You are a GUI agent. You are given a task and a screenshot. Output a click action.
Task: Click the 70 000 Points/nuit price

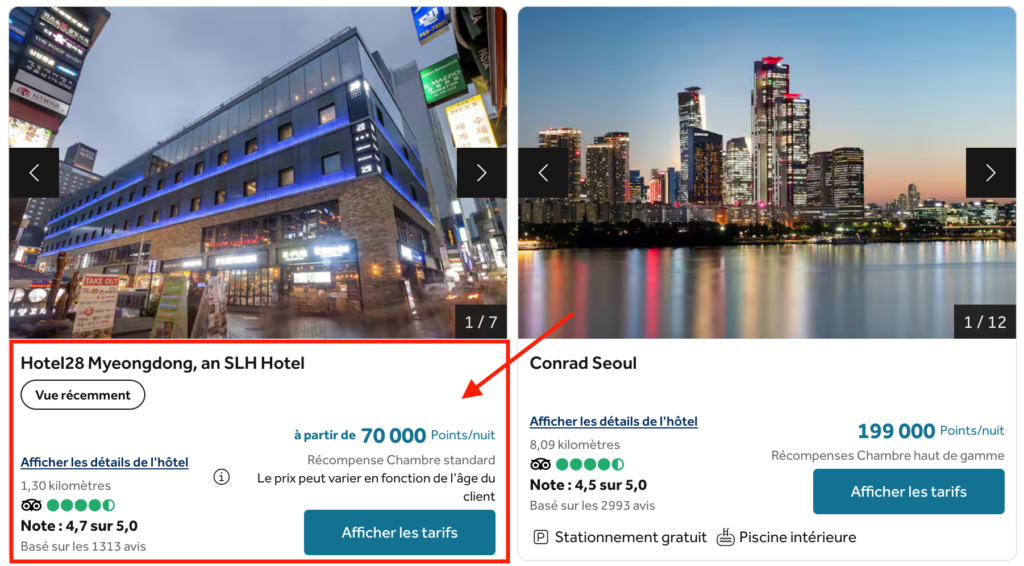pyautogui.click(x=428, y=435)
